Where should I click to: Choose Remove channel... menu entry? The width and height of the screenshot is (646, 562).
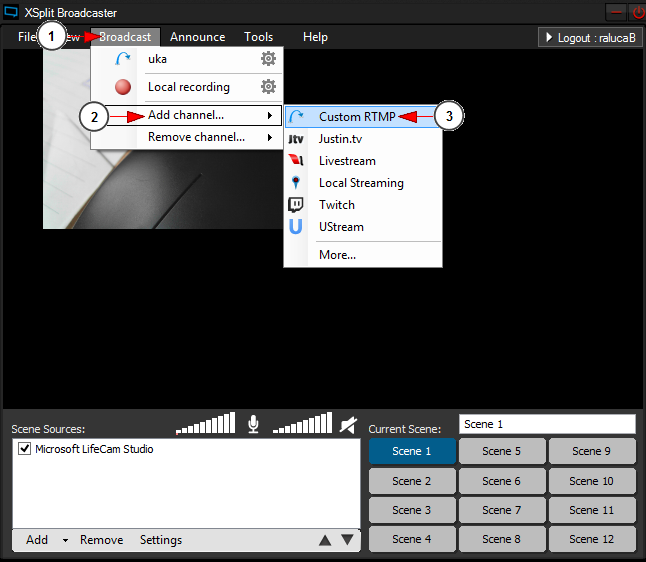point(187,137)
